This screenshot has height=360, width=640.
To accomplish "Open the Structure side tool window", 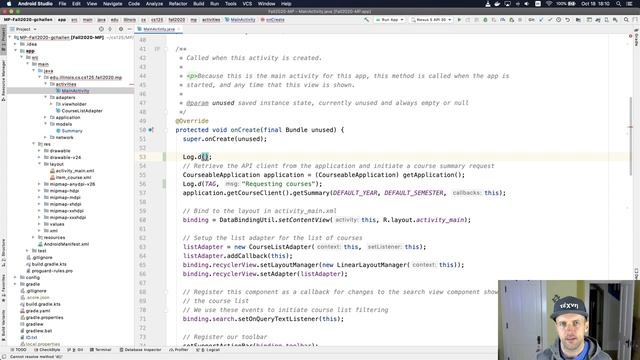I will click(3, 253).
